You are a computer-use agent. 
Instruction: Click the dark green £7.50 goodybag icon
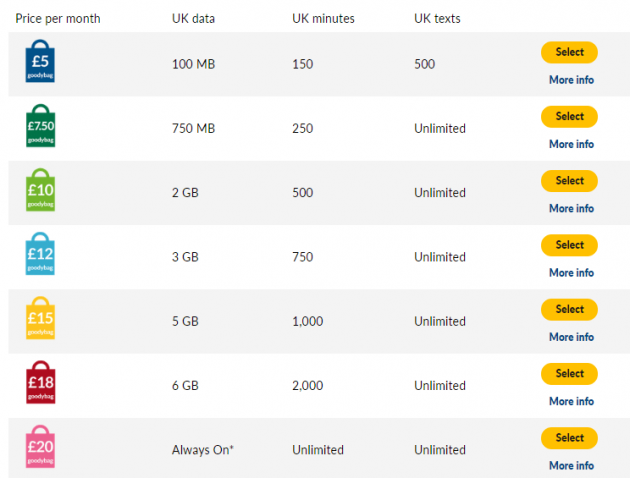(41, 126)
